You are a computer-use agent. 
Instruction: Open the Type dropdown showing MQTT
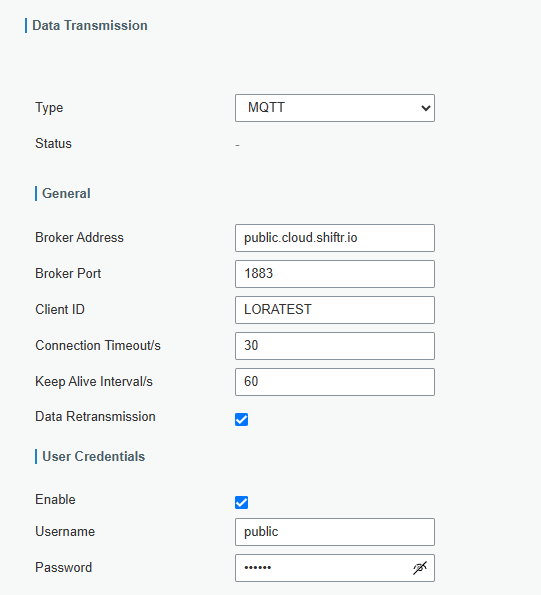click(x=335, y=108)
